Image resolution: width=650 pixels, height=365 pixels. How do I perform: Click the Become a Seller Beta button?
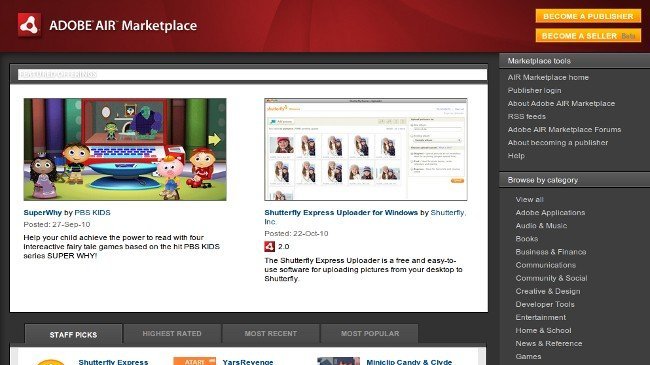(588, 36)
